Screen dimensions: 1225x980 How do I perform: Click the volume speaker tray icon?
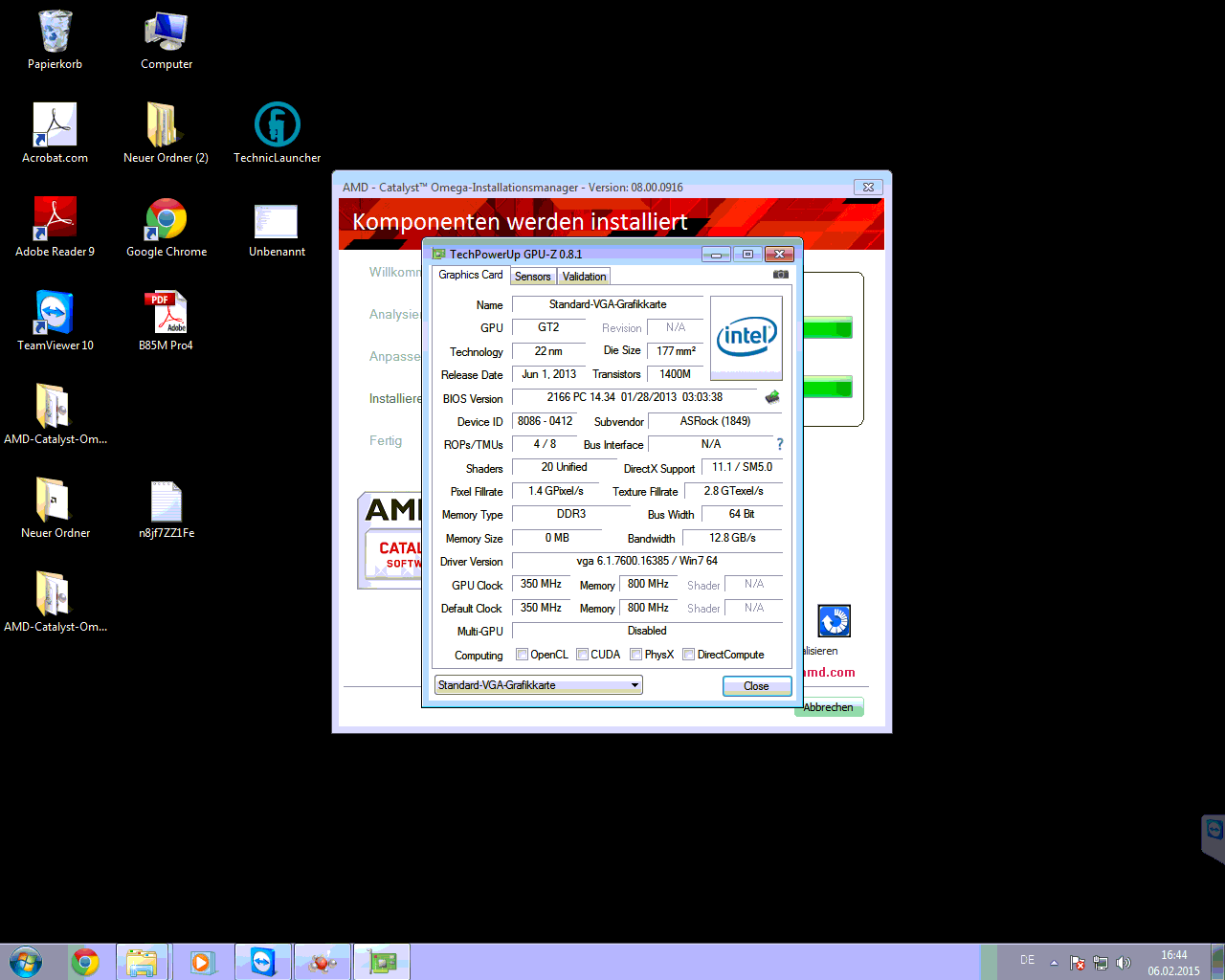tap(1124, 963)
